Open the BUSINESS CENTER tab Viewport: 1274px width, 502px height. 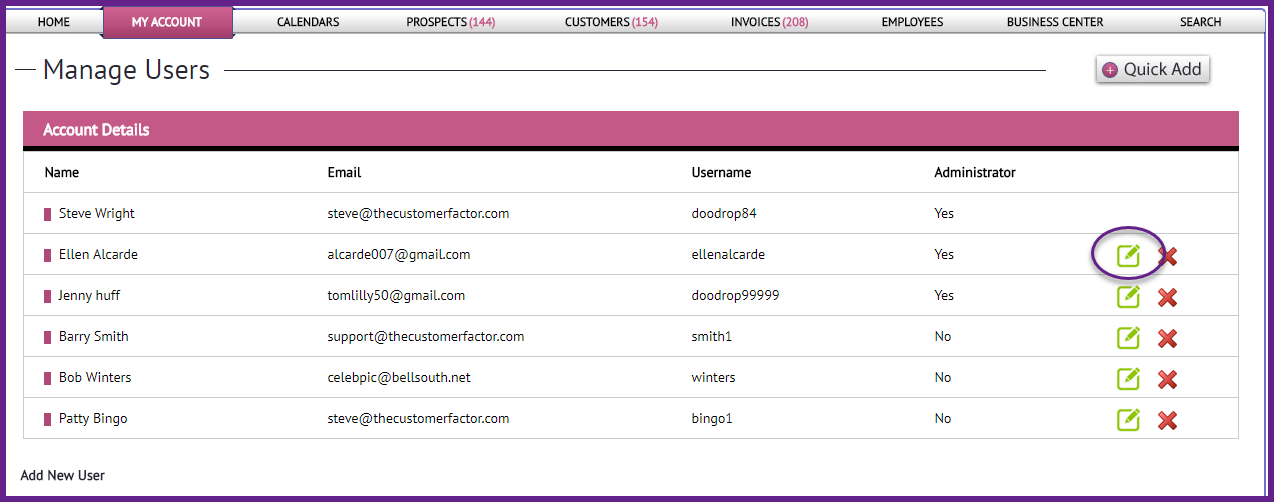coord(1055,22)
